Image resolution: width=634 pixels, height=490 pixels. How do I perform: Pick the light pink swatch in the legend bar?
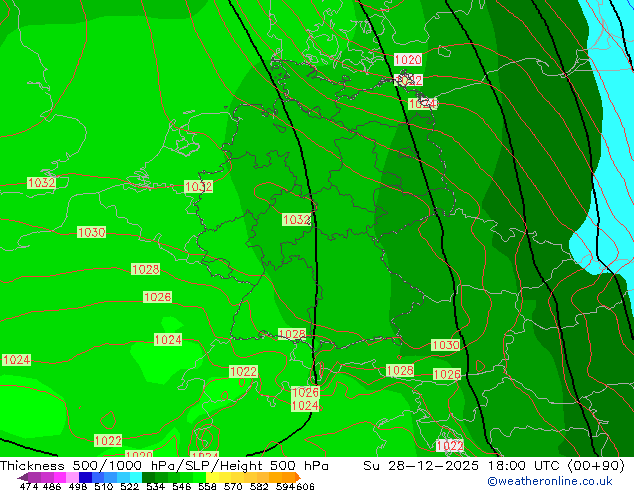tap(72, 477)
